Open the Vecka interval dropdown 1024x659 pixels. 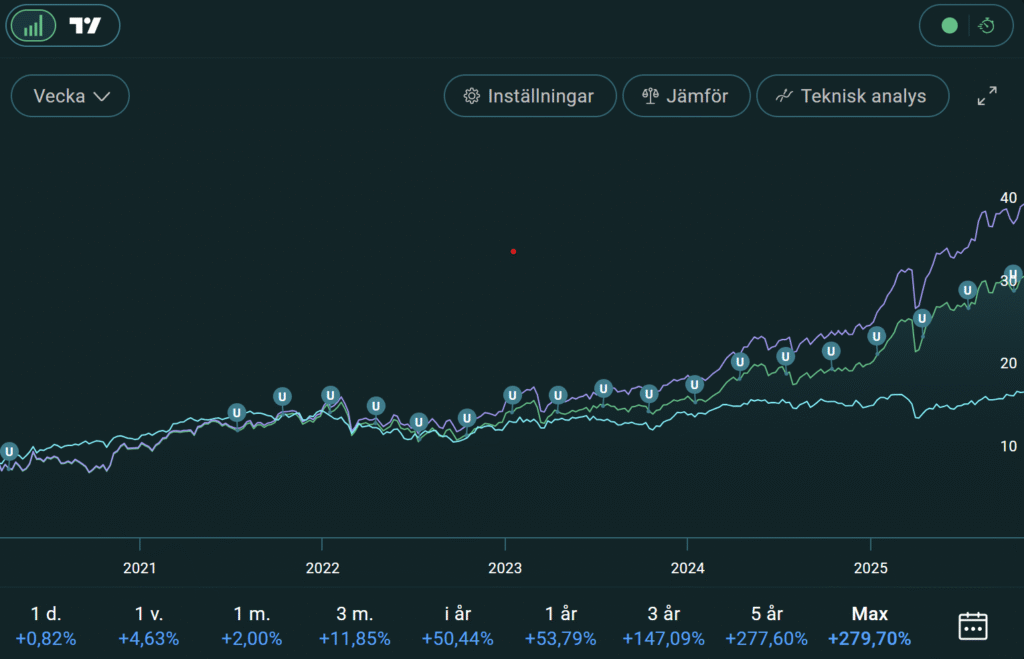(x=70, y=97)
